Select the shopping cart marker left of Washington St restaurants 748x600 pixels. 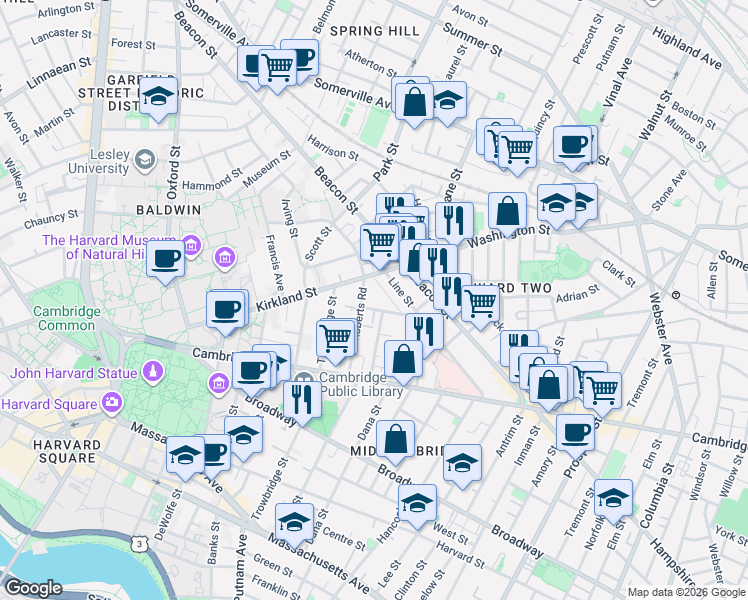click(x=380, y=246)
